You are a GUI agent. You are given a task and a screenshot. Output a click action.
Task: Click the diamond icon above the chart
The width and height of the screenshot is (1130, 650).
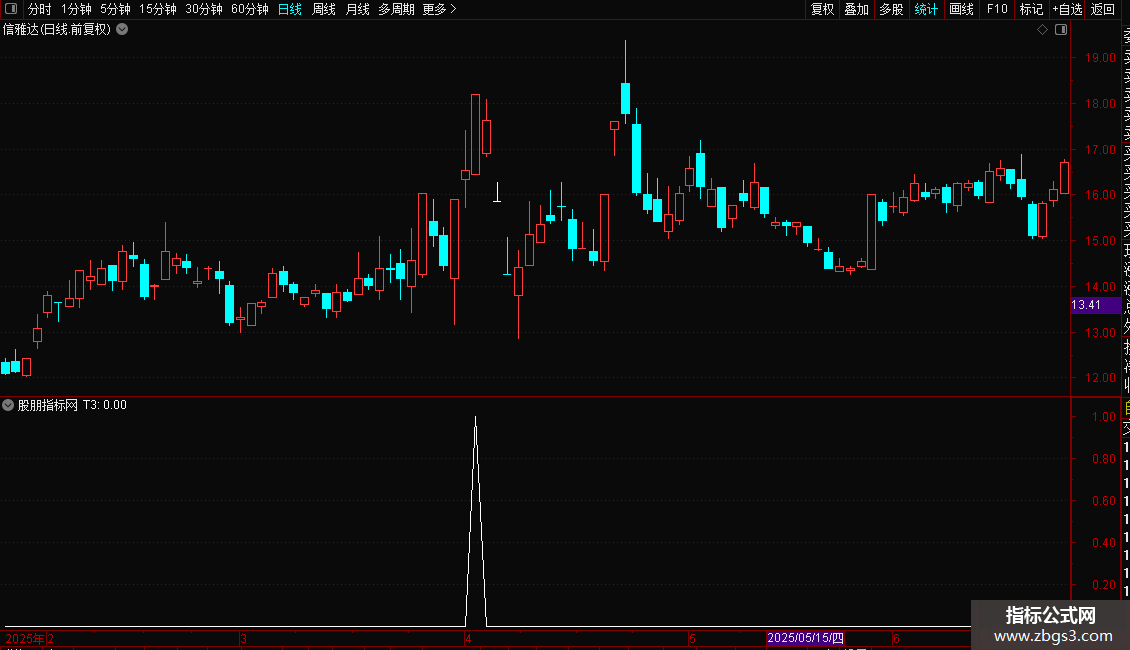coord(1042,30)
